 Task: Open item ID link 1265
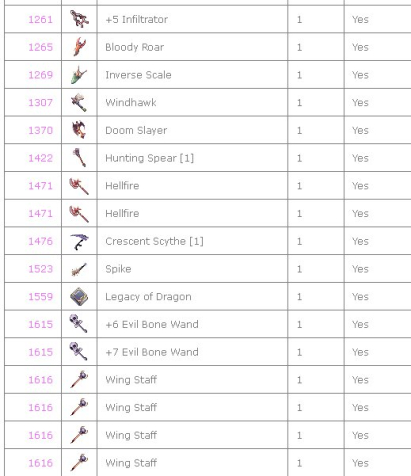pyautogui.click(x=40, y=47)
